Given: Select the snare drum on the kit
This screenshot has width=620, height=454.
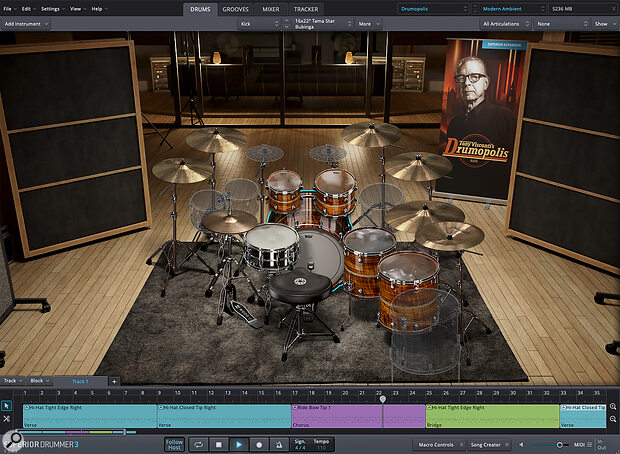Looking at the screenshot, I should click(271, 246).
